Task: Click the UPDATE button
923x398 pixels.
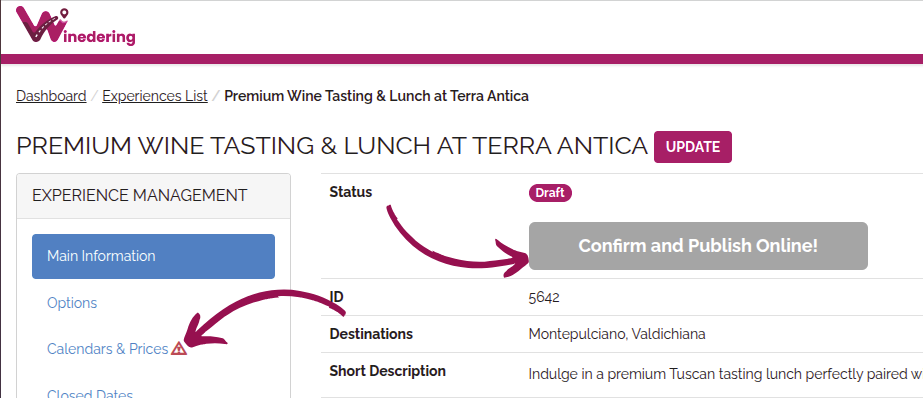Action: 693,147
